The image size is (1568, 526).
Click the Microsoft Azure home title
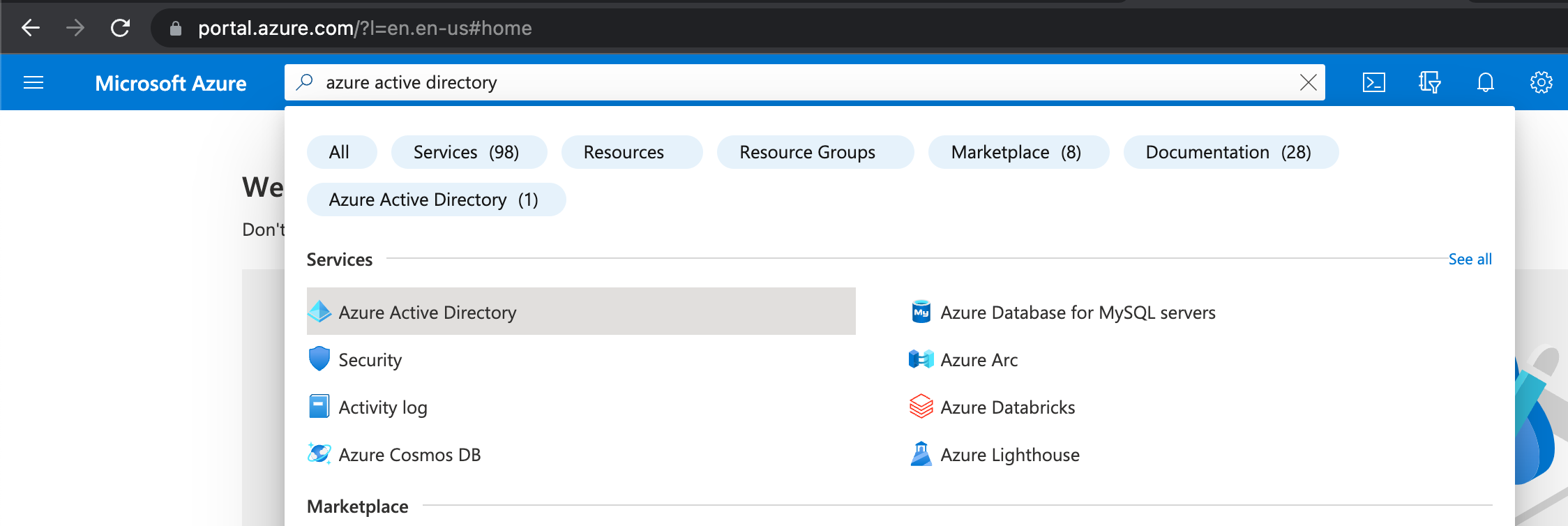tap(171, 83)
